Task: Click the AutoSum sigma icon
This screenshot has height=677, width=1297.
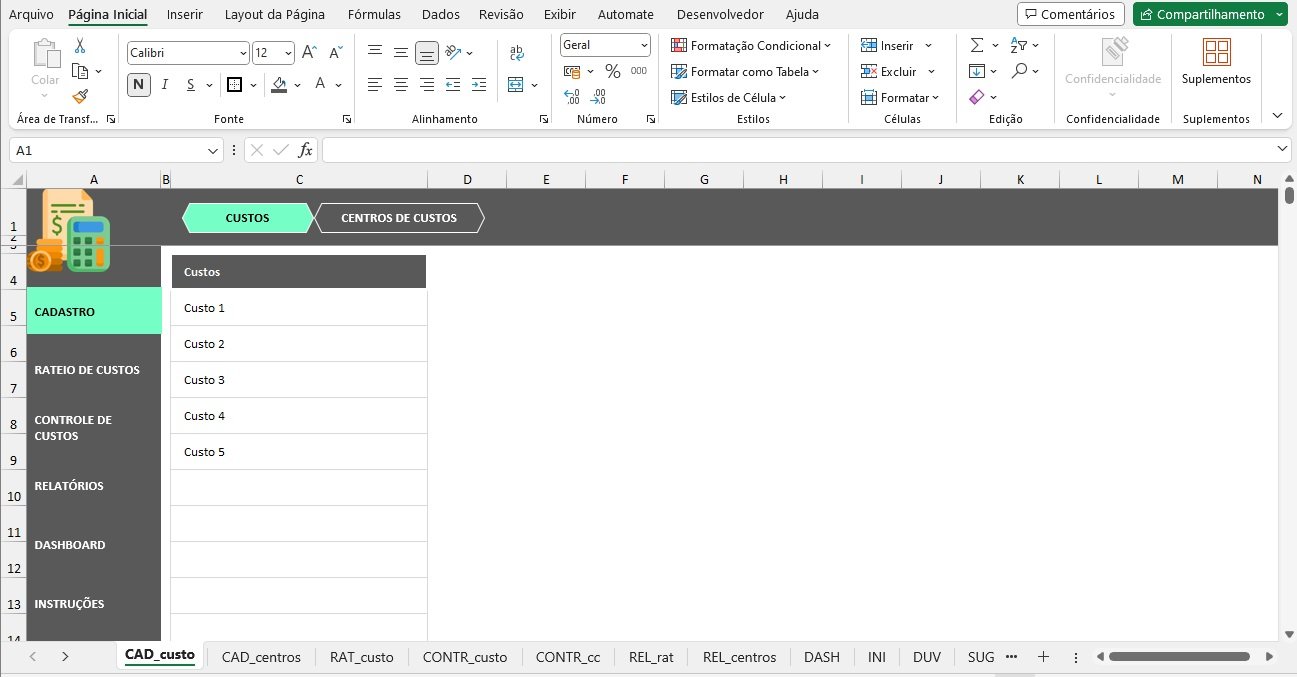Action: point(977,46)
